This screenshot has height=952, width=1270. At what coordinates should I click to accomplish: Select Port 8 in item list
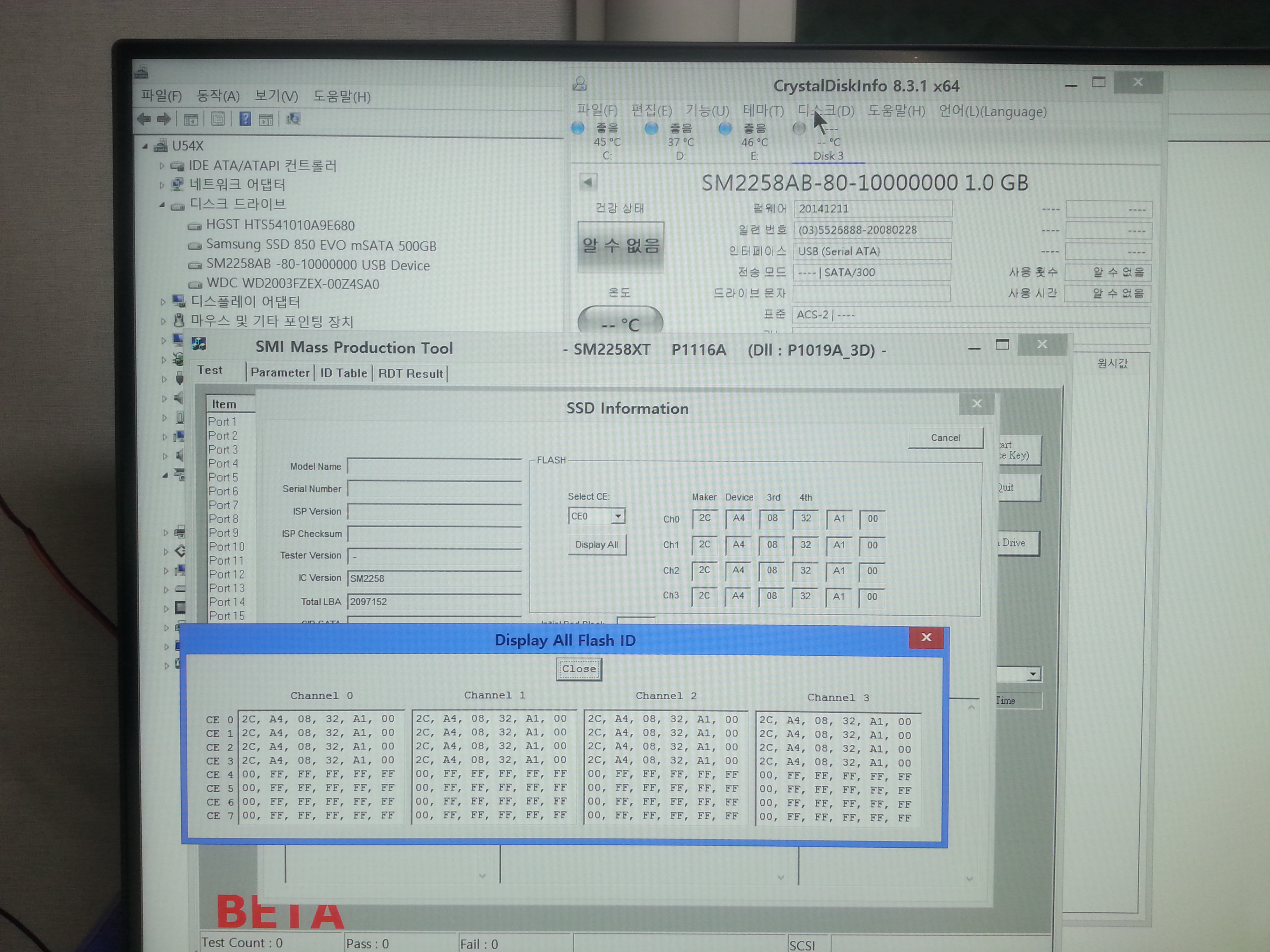(x=223, y=519)
